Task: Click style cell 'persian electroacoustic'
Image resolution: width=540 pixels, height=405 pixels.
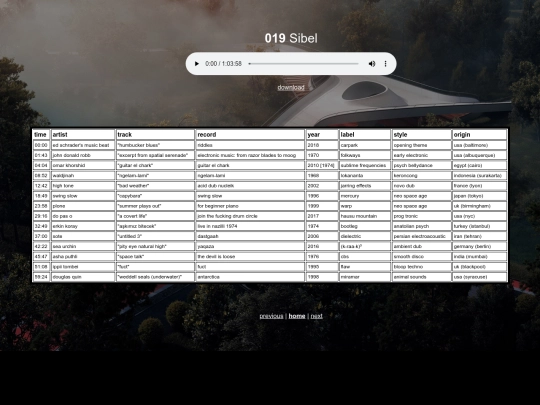Action: [422, 236]
